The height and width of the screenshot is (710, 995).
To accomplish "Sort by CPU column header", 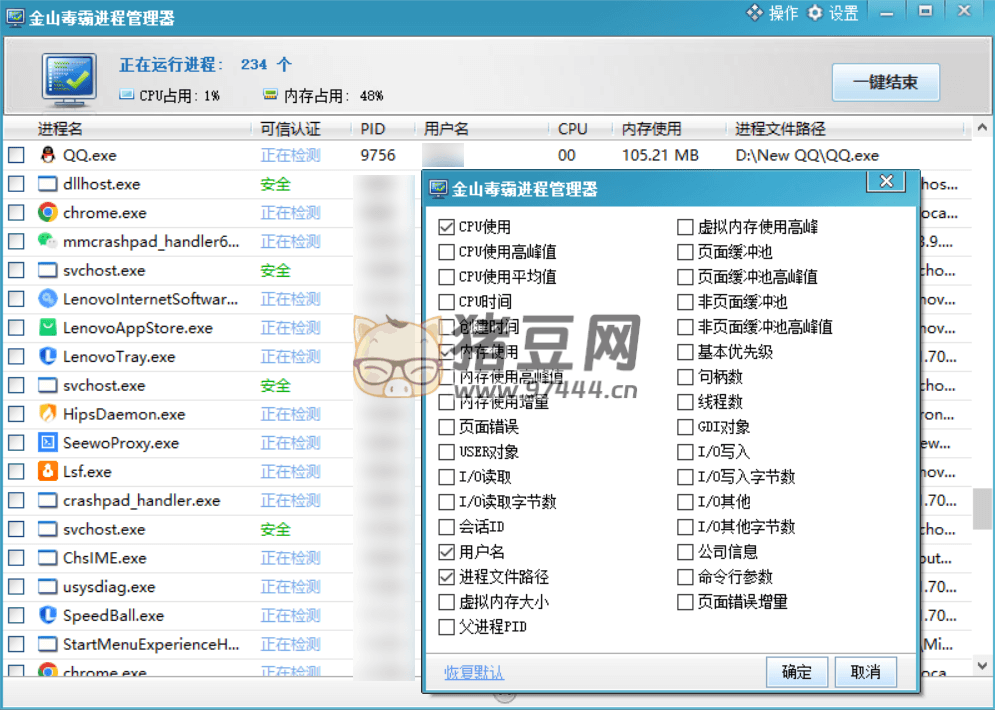I will click(x=572, y=129).
